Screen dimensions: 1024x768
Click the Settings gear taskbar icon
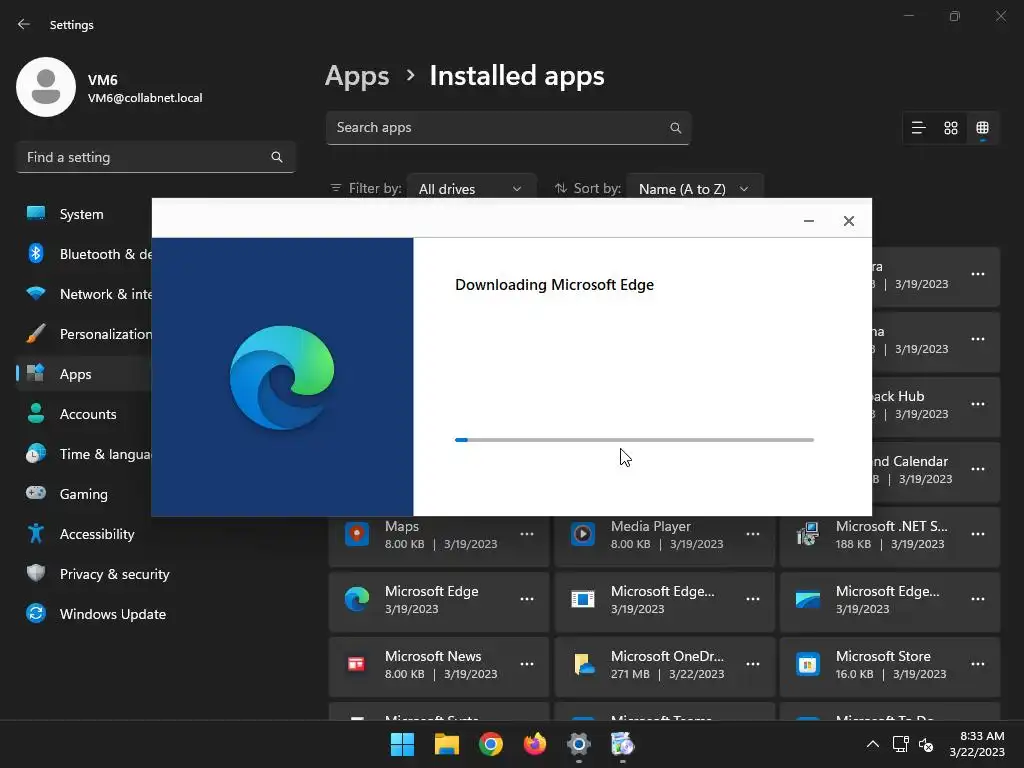pyautogui.click(x=579, y=744)
